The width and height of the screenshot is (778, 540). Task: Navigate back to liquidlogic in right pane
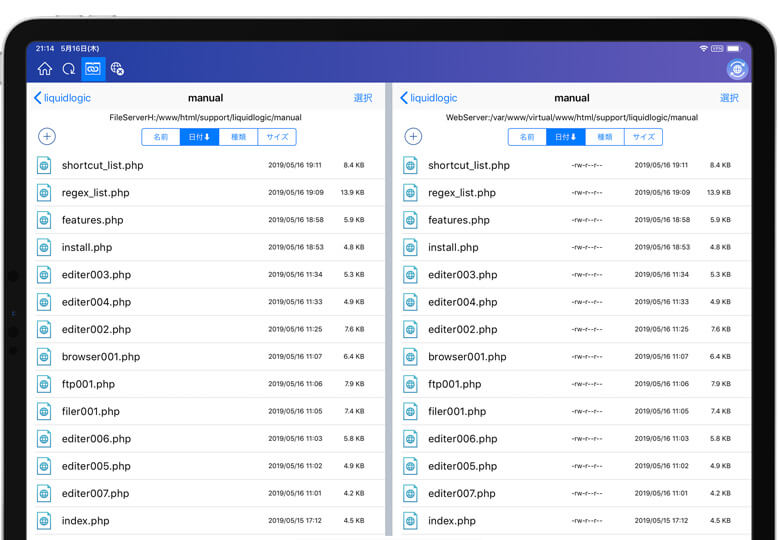tap(428, 98)
